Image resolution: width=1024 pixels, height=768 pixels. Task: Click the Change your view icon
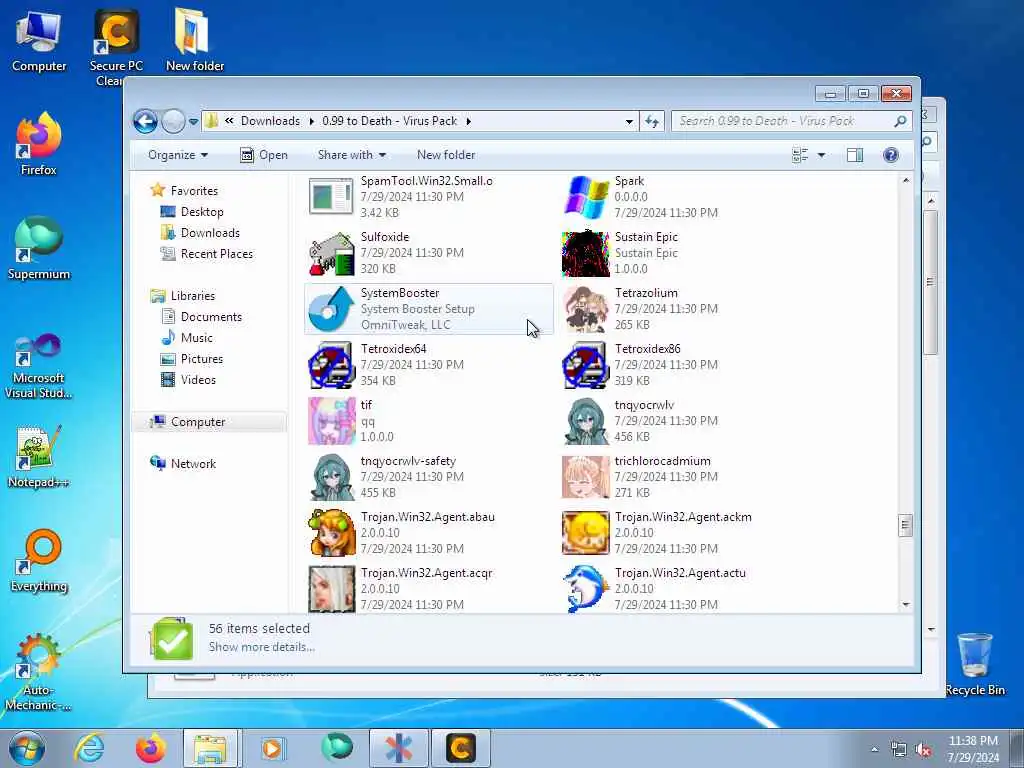pos(800,155)
